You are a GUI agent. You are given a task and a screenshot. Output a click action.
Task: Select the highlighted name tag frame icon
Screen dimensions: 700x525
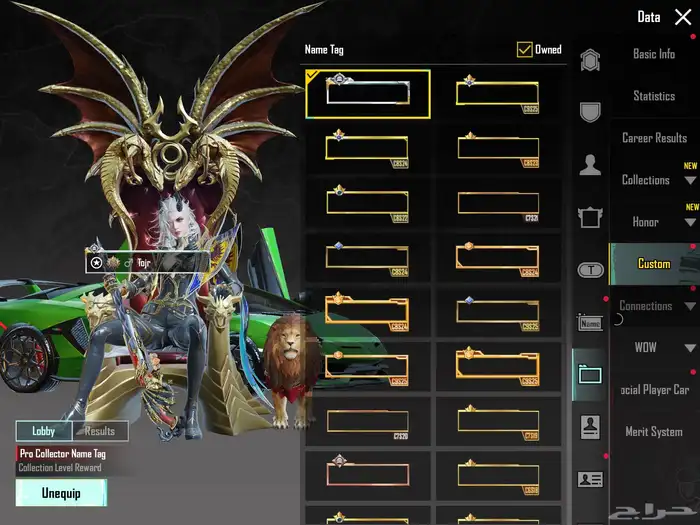tap(590, 375)
